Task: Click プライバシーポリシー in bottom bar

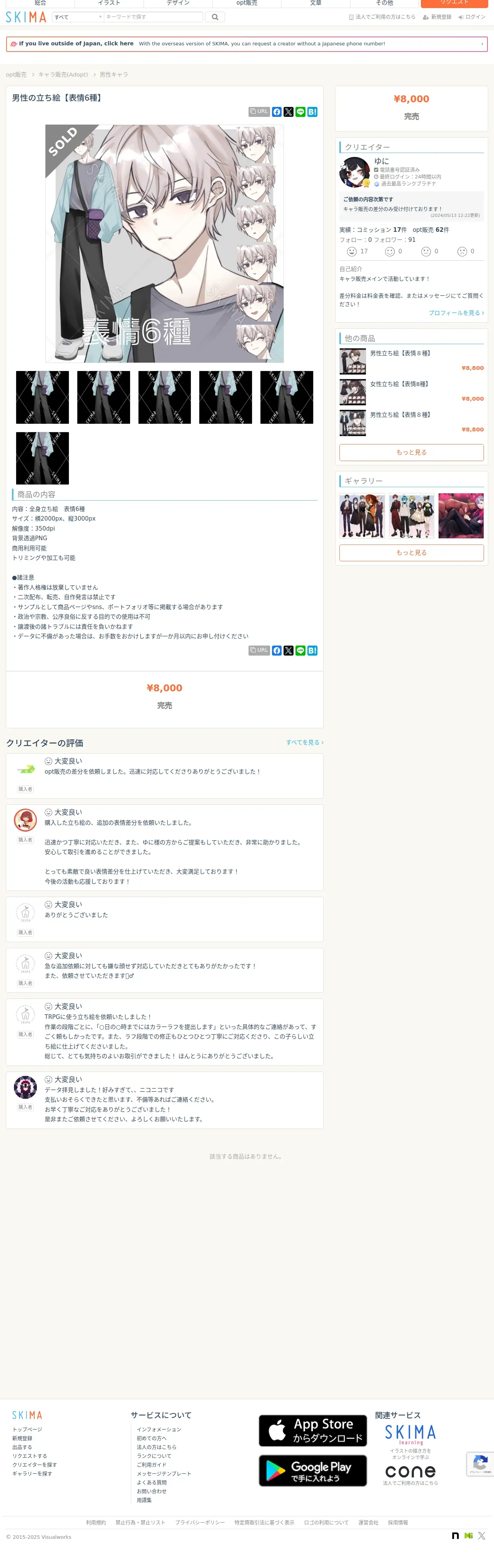Action: pyautogui.click(x=200, y=1522)
